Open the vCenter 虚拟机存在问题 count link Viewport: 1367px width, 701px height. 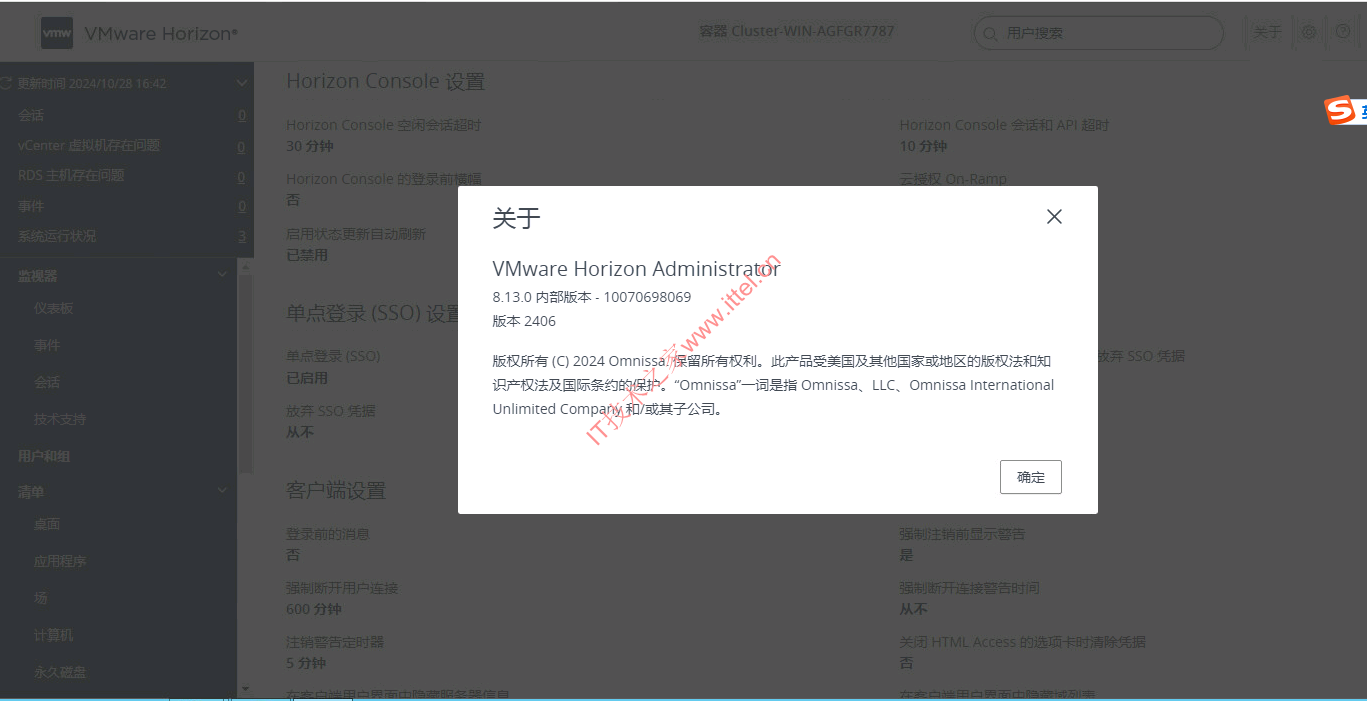click(242, 146)
